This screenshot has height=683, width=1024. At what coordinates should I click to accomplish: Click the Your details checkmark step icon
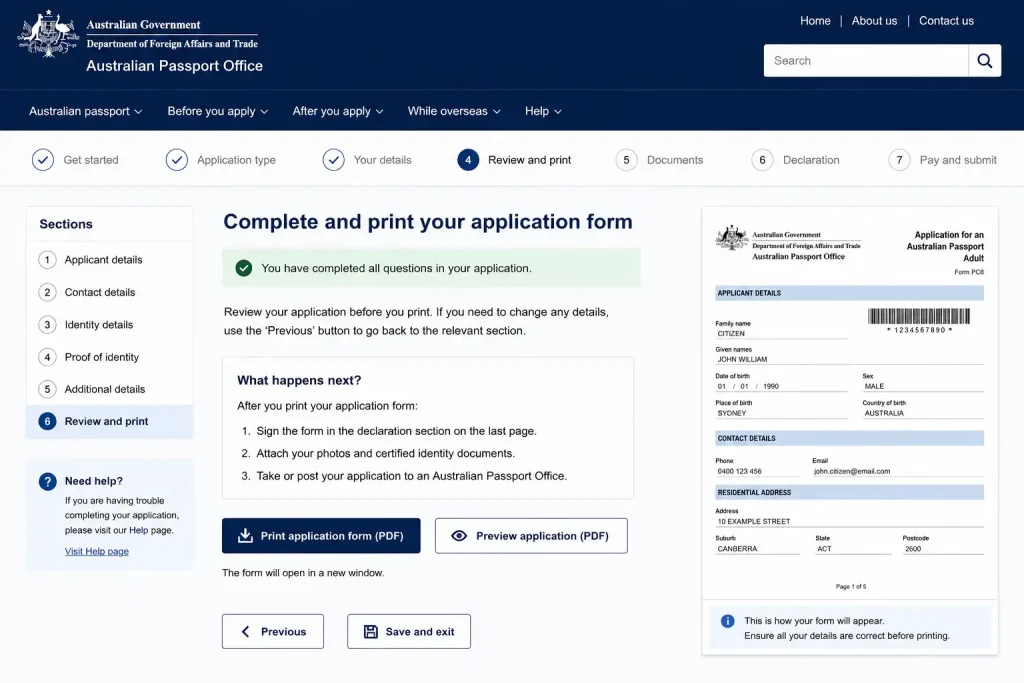pos(333,160)
